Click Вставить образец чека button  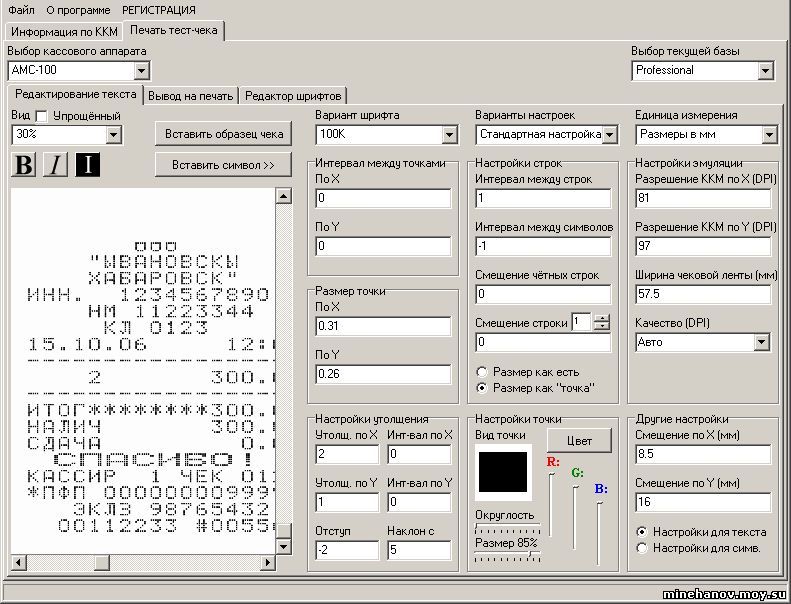pyautogui.click(x=223, y=134)
